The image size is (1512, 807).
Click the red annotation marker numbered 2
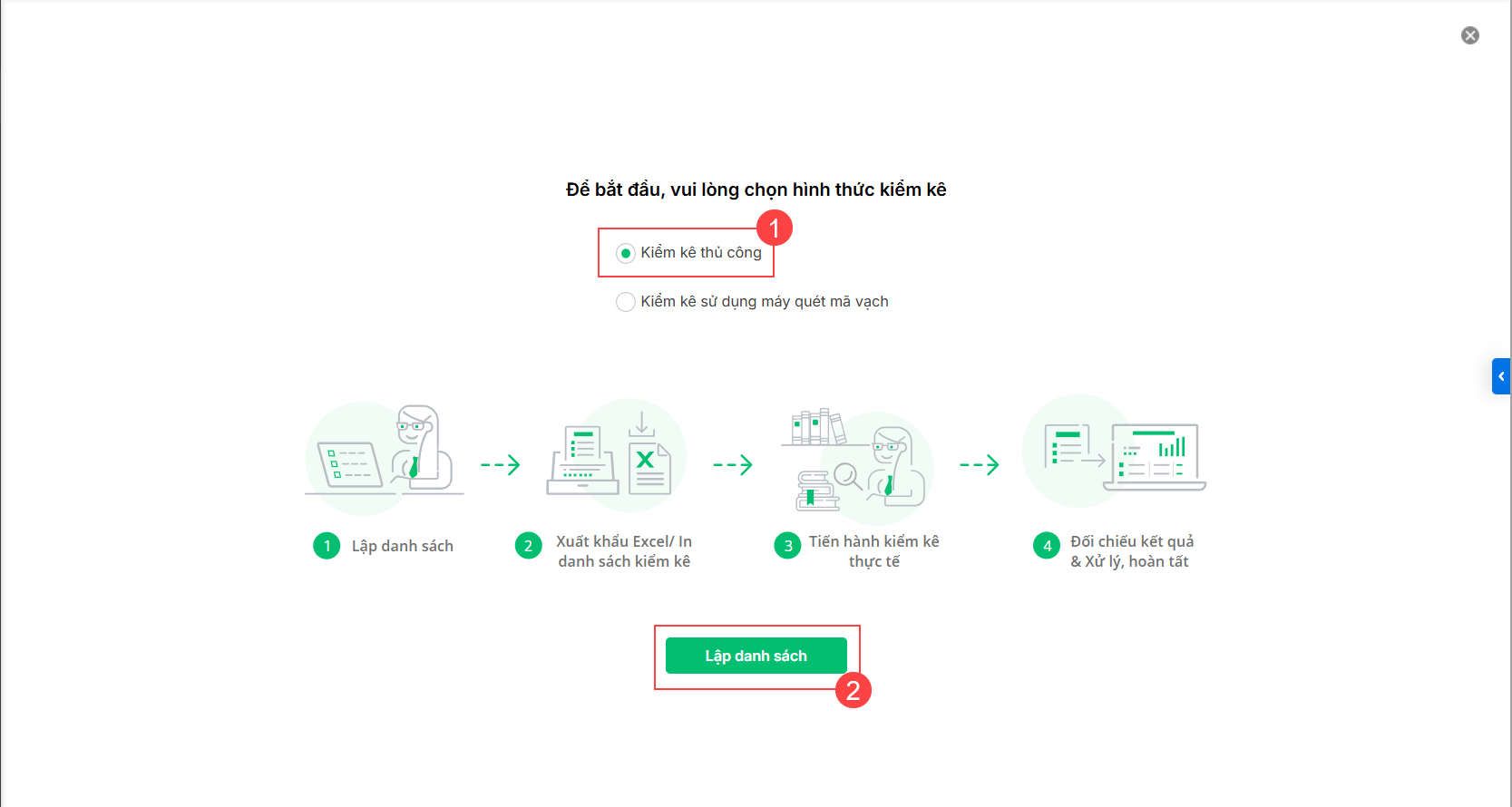(x=853, y=690)
